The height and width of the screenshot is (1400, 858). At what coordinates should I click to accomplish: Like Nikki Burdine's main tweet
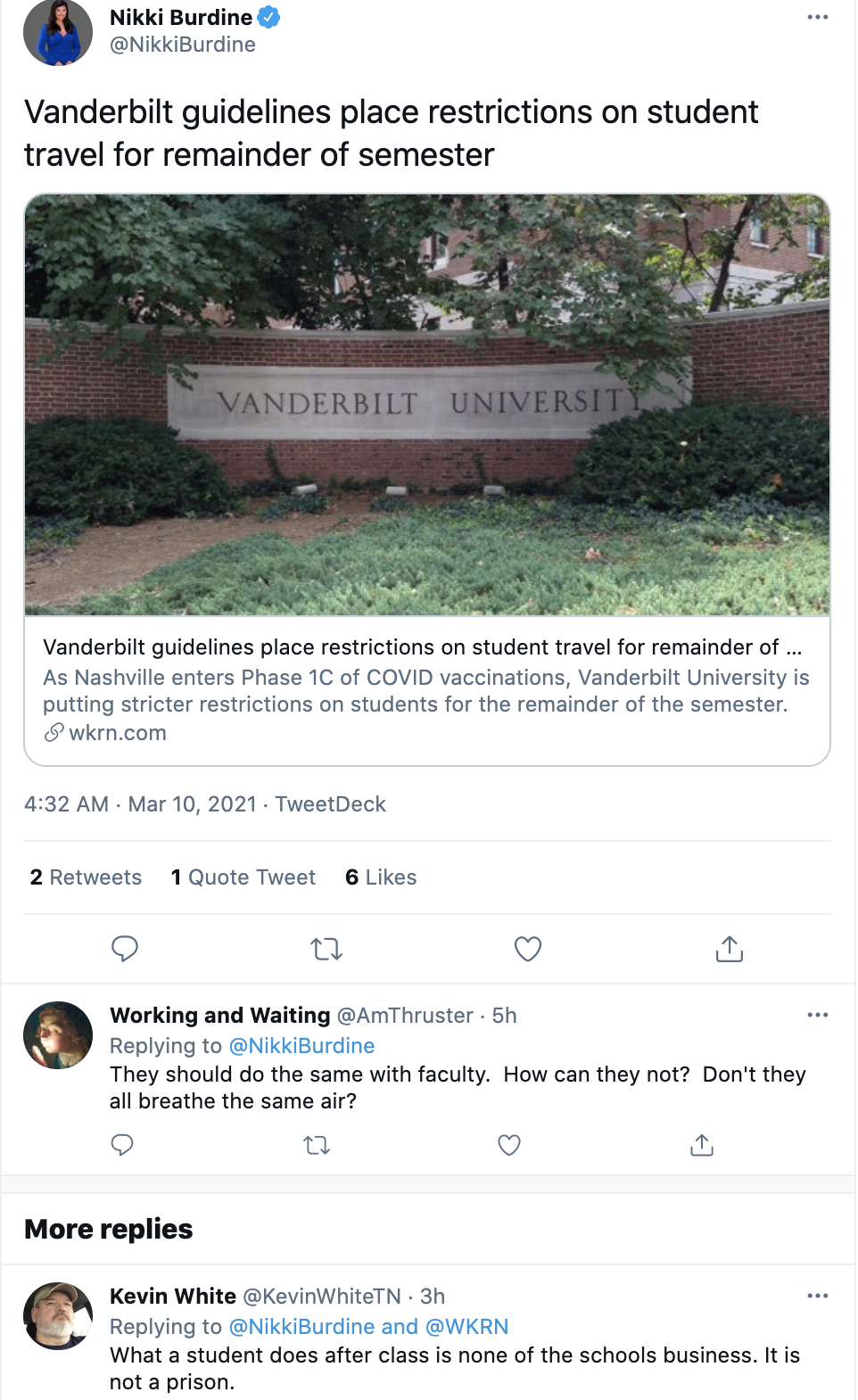528,949
